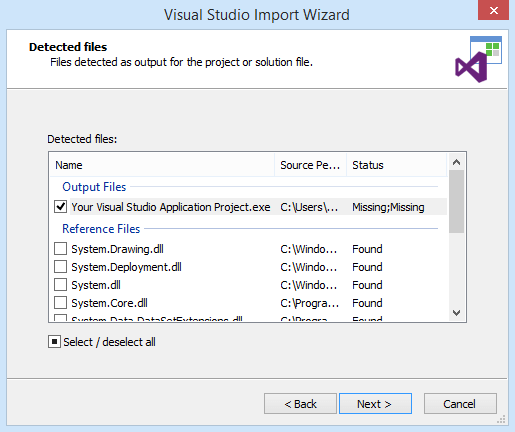This screenshot has height=432, width=515.
Task: Sort list by Status column
Action: tap(396, 165)
